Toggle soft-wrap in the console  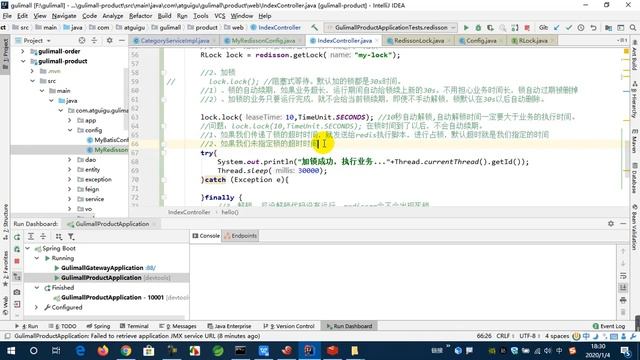[x=623, y=276]
